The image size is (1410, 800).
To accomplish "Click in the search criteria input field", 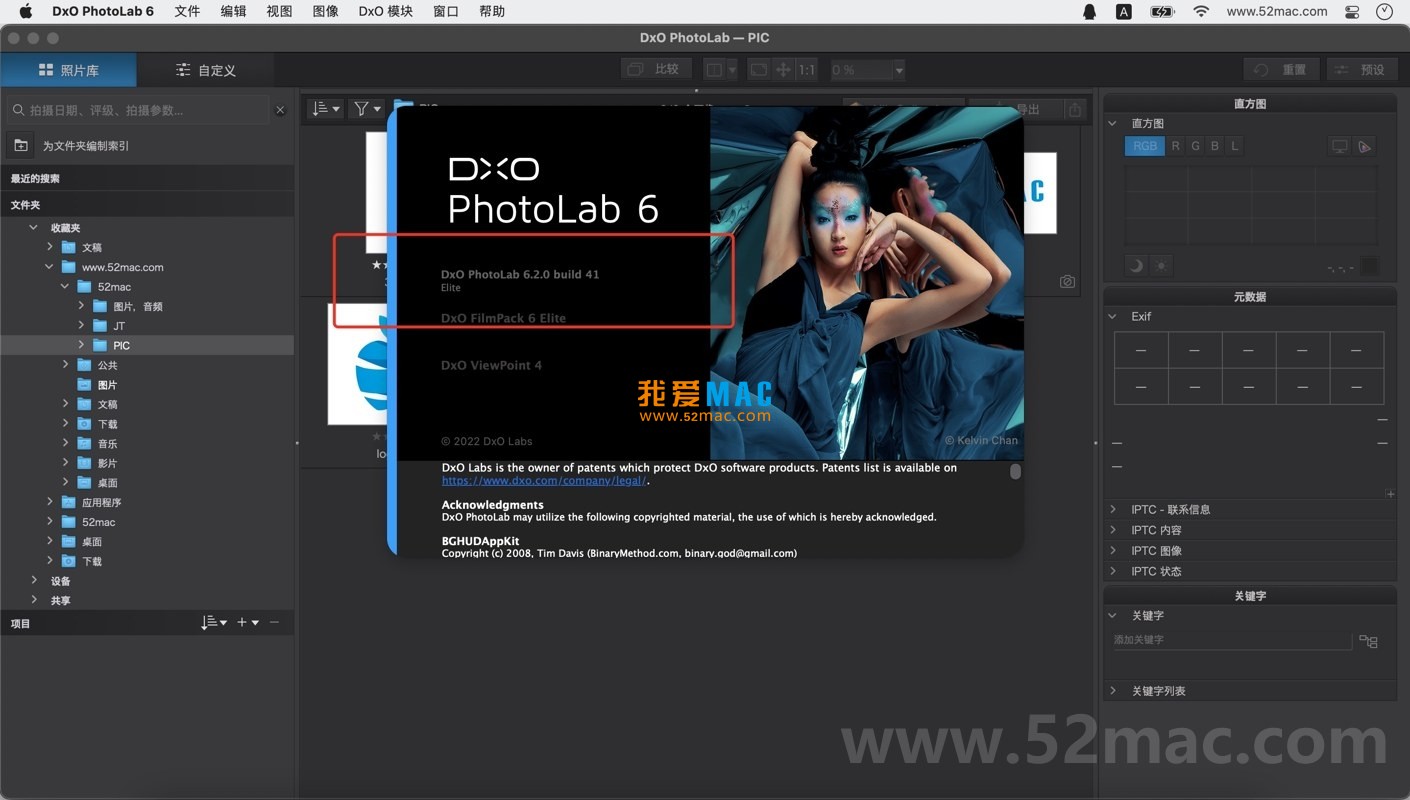I will point(140,110).
